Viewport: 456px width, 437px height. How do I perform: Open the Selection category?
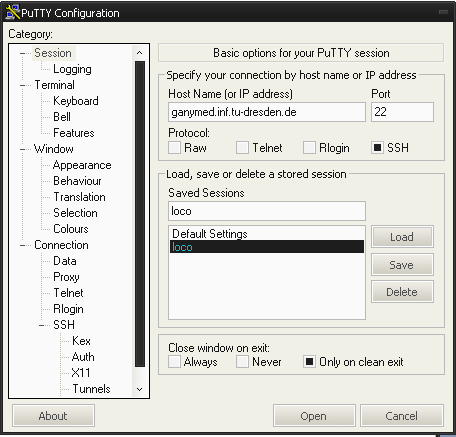coord(75,213)
